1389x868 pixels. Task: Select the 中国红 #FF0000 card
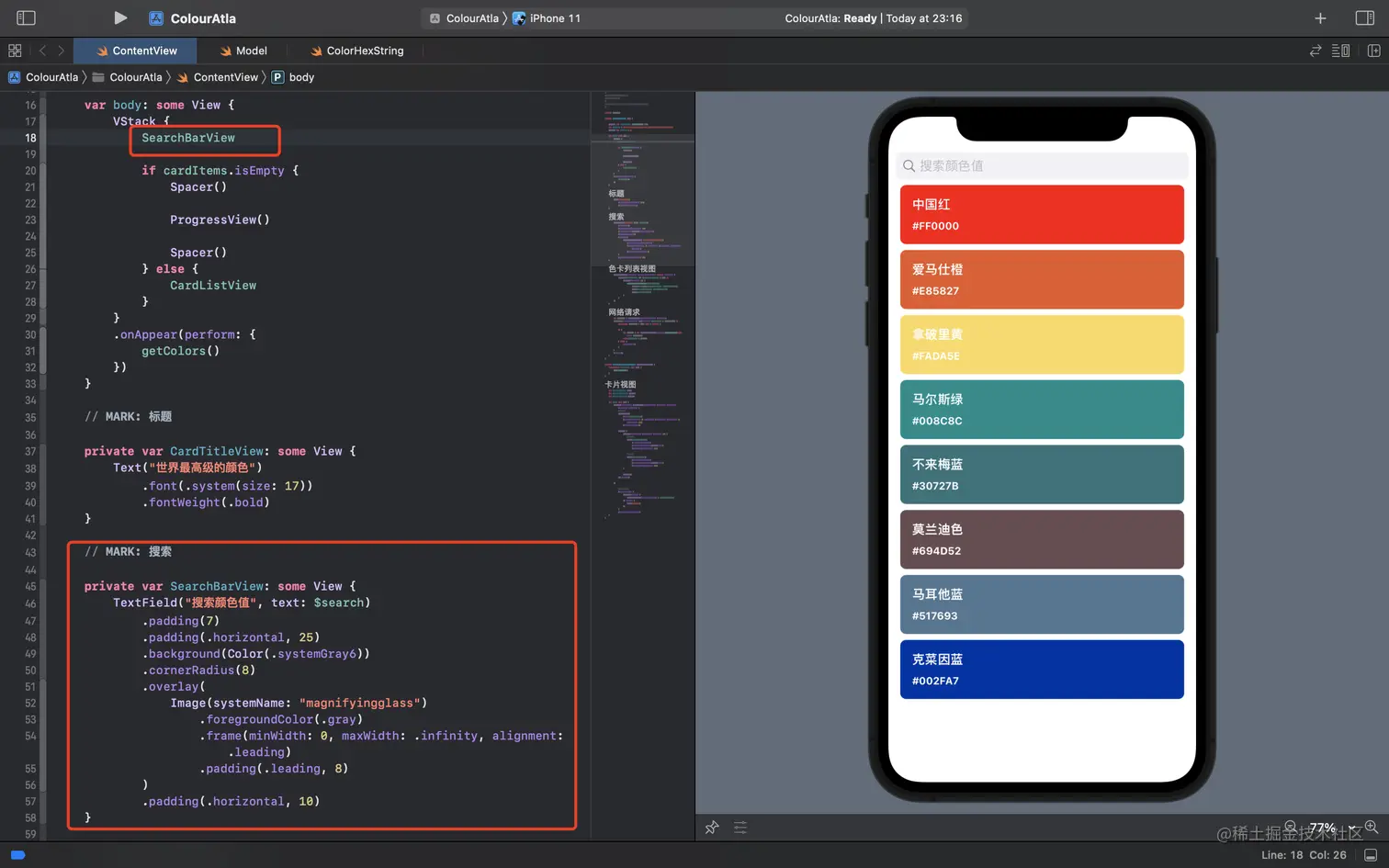pos(1042,214)
